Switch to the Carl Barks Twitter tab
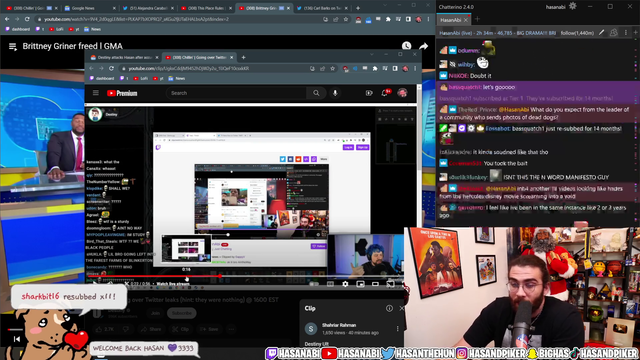The width and height of the screenshot is (640, 360). click(322, 8)
